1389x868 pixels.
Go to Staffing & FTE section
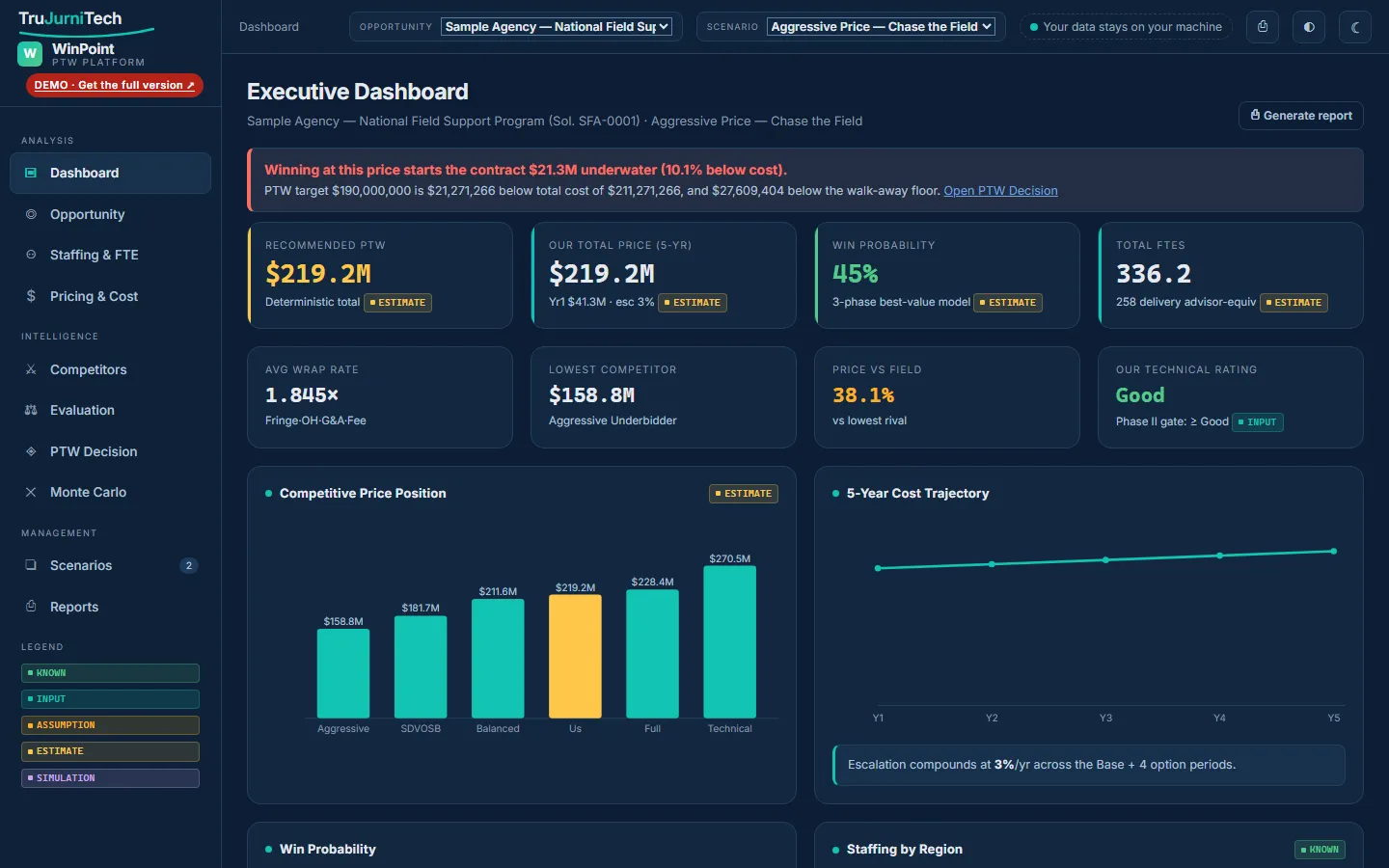click(110, 255)
